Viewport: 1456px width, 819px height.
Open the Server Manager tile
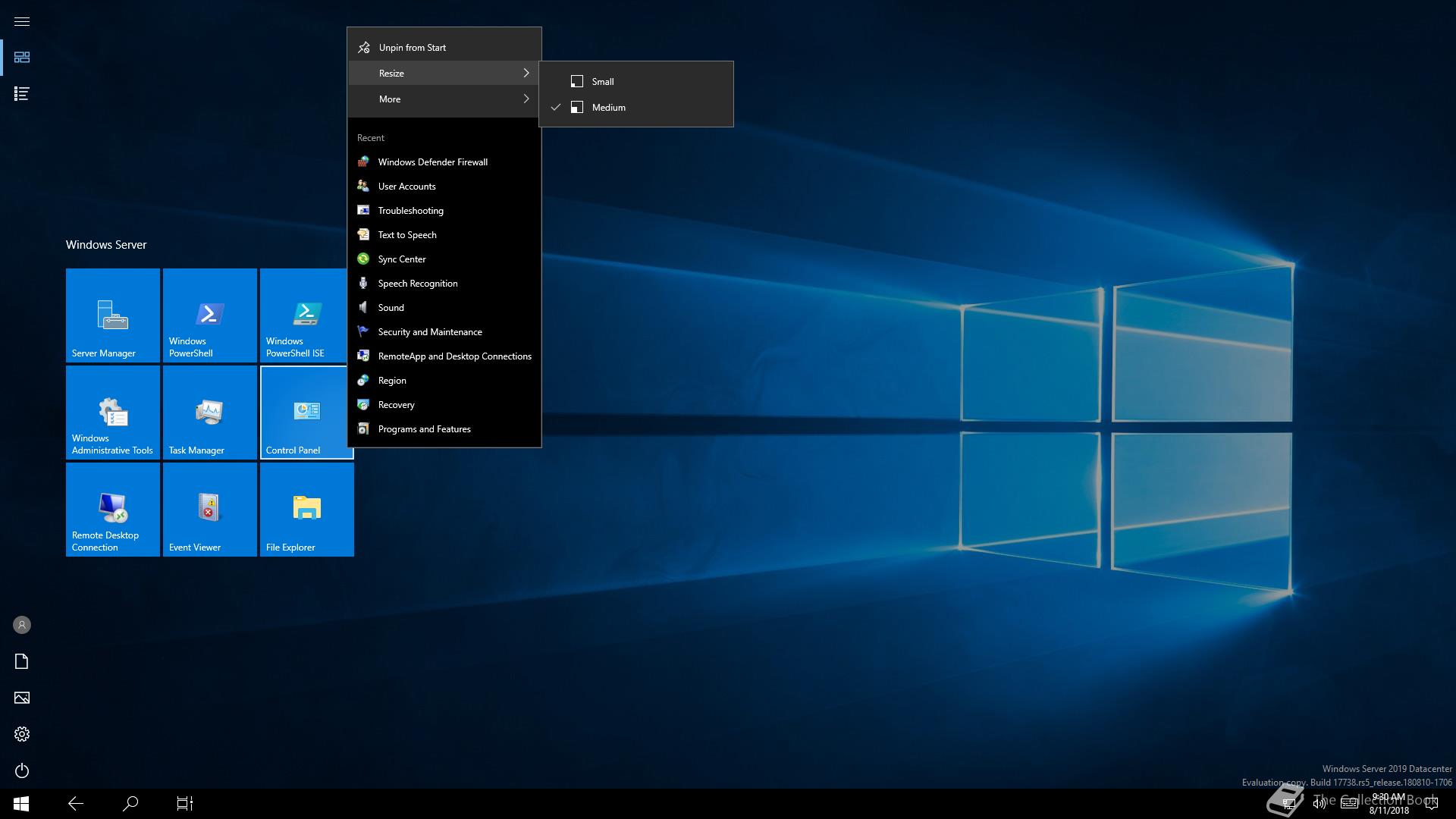pos(113,315)
